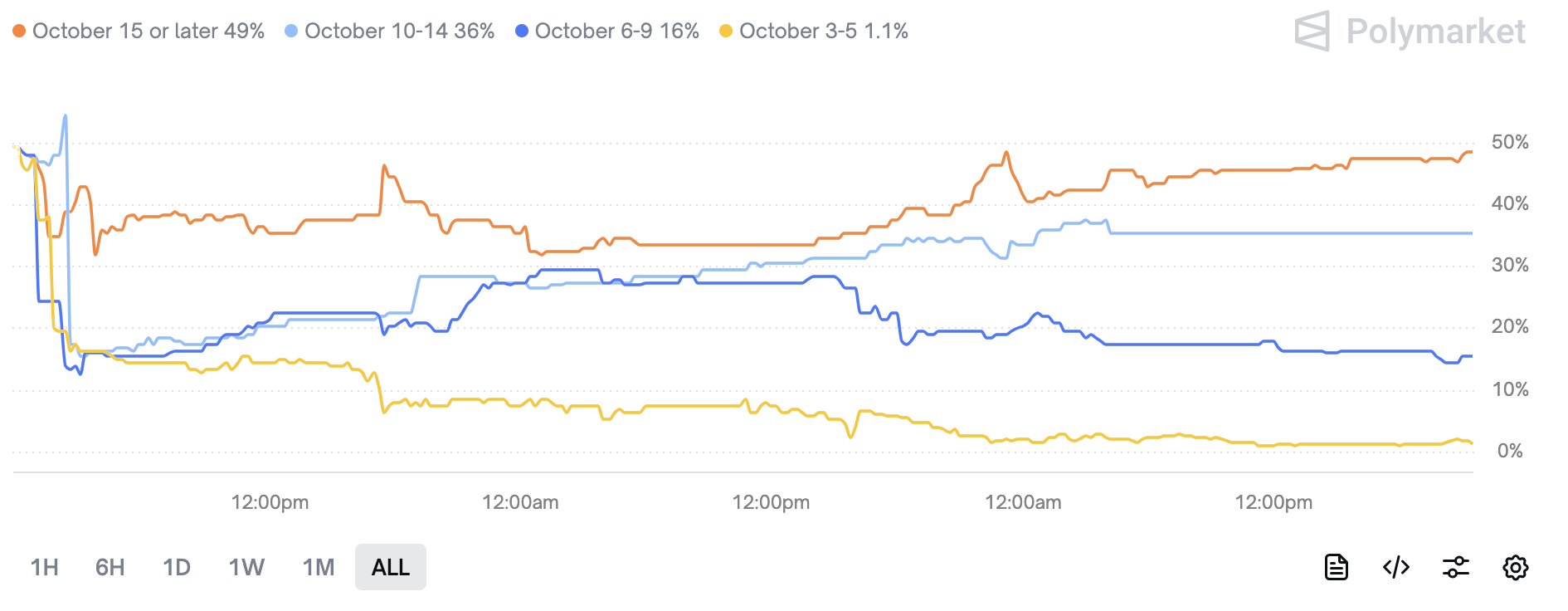1568x611 pixels.
Task: Click the embed code icon
Action: [1396, 568]
